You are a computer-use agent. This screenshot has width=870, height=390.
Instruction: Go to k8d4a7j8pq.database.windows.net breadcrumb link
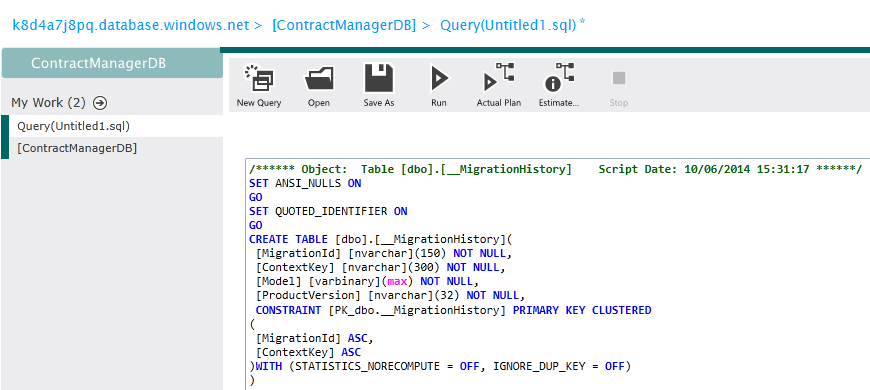[131, 25]
